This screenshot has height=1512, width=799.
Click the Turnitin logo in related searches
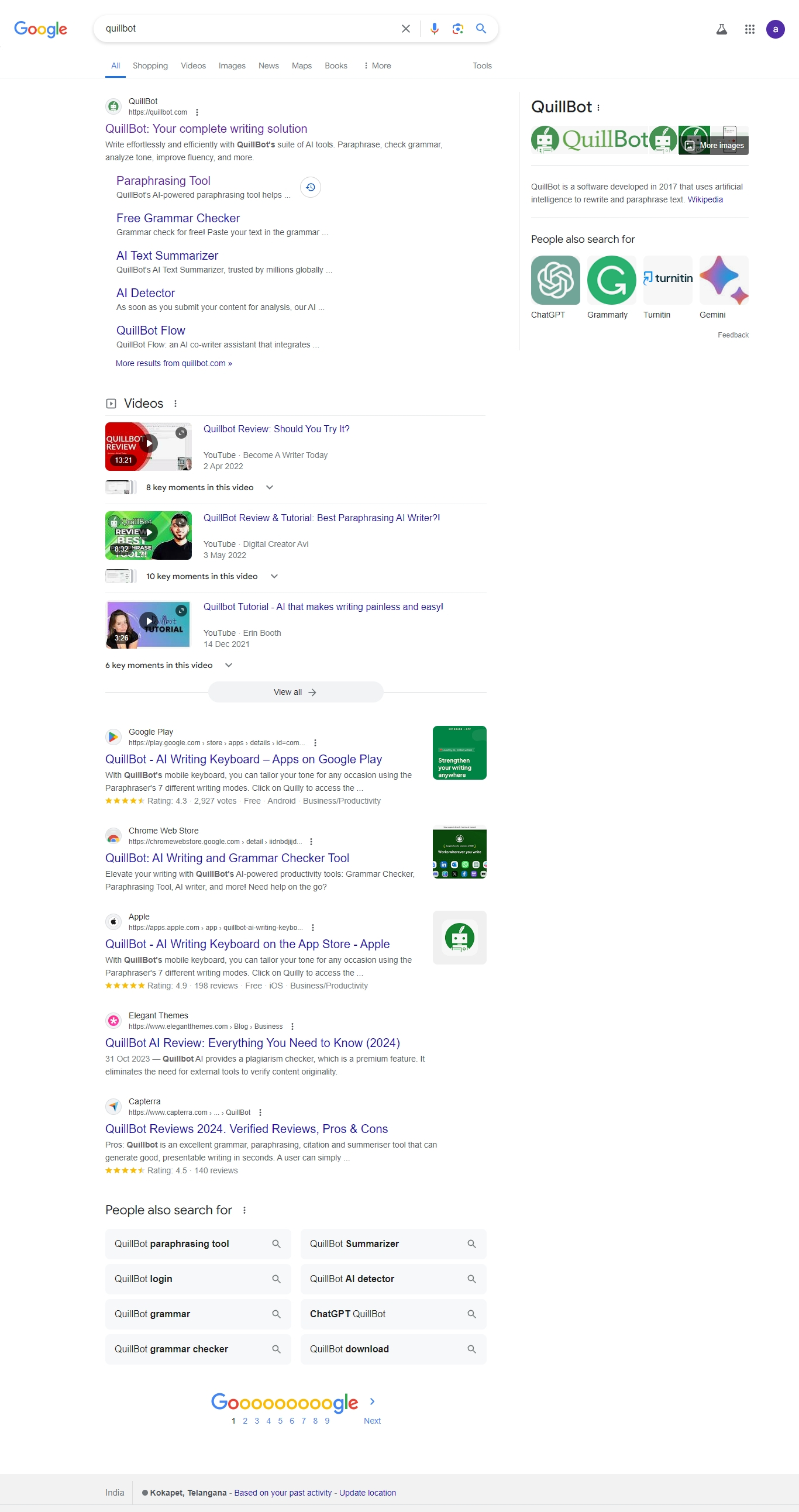click(x=667, y=280)
